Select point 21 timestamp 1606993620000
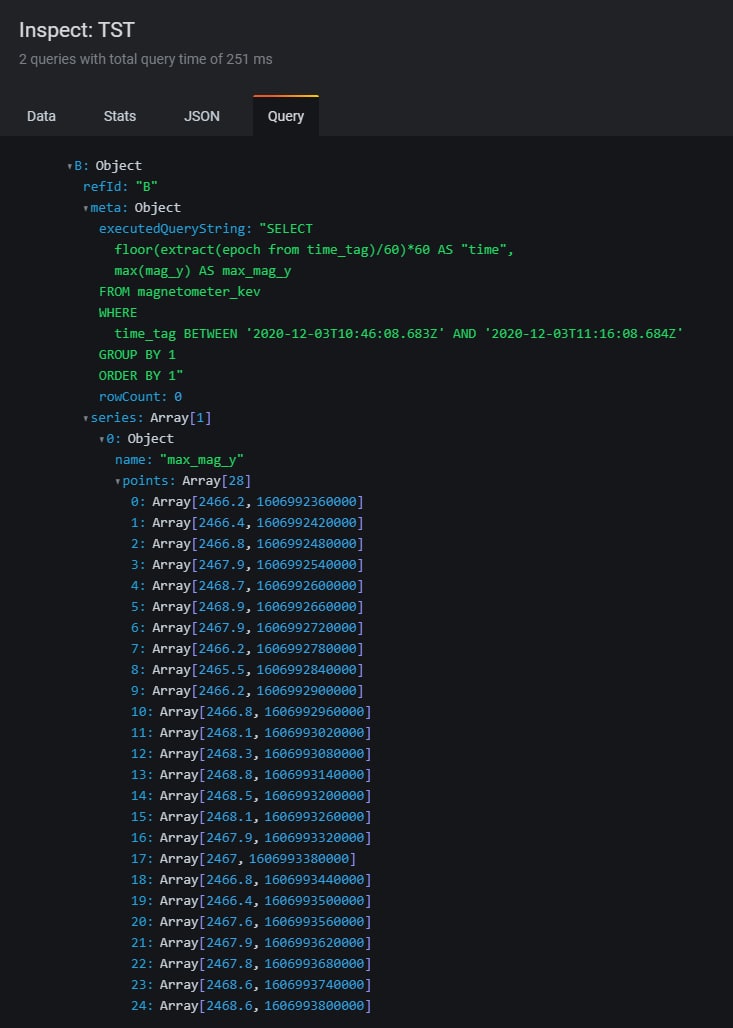Viewport: 733px width, 1028px height. 315,942
